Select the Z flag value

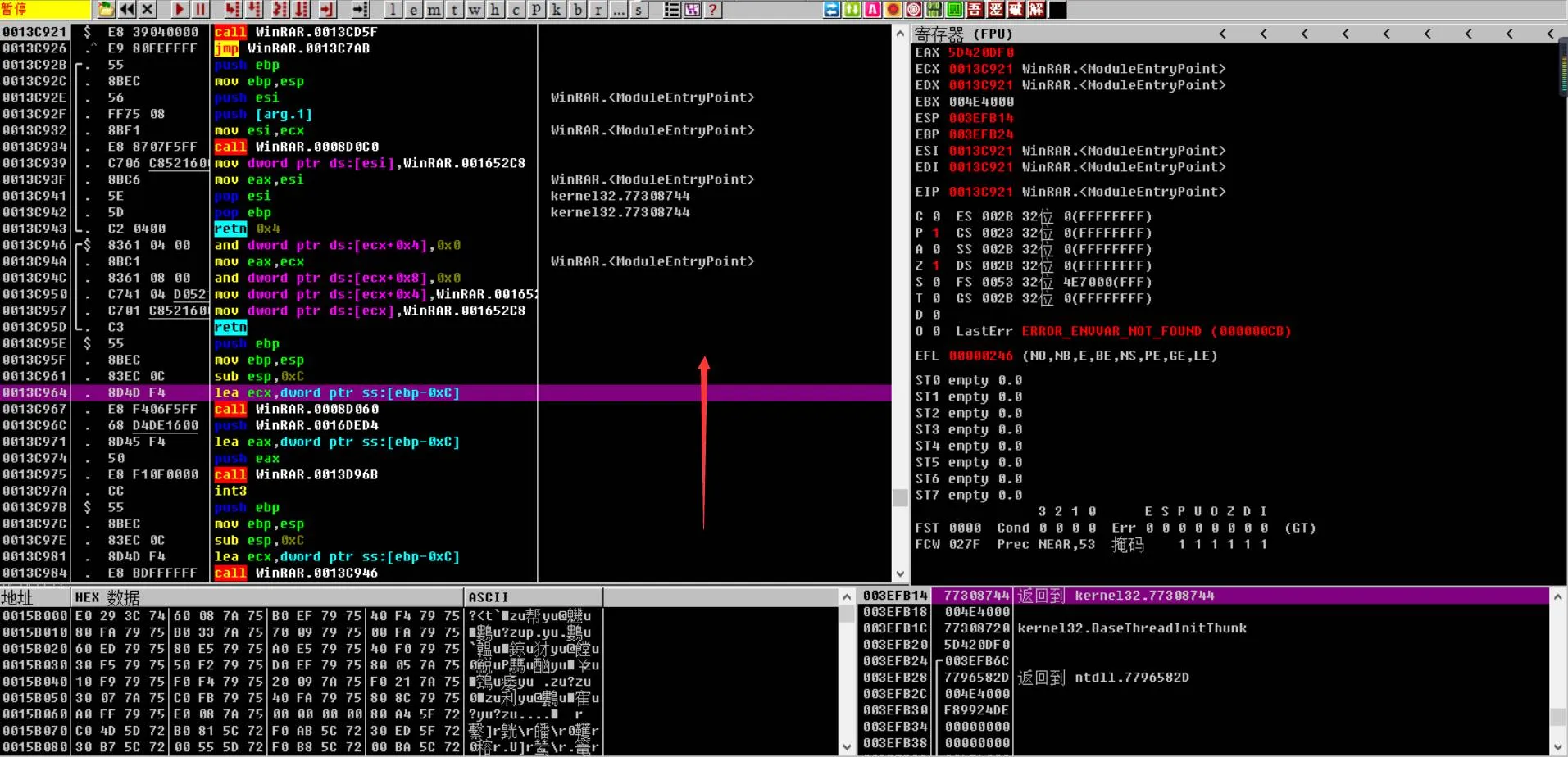[936, 265]
